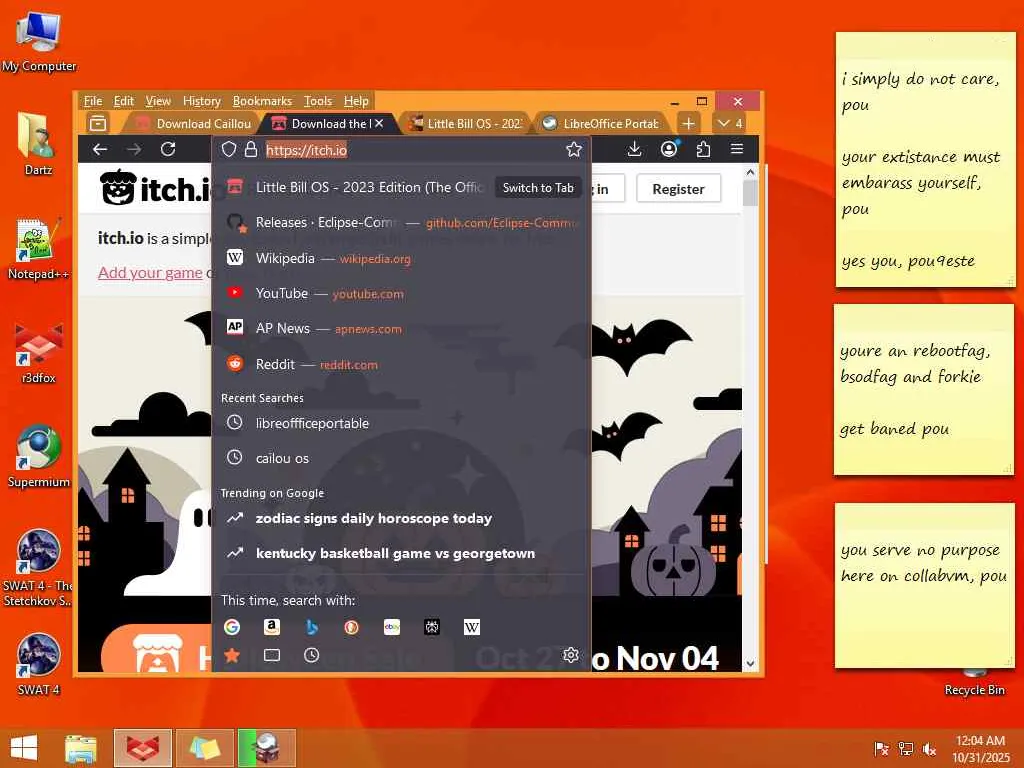The image size is (1024, 768).
Task: Select recent search cailou os
Action: (402, 458)
